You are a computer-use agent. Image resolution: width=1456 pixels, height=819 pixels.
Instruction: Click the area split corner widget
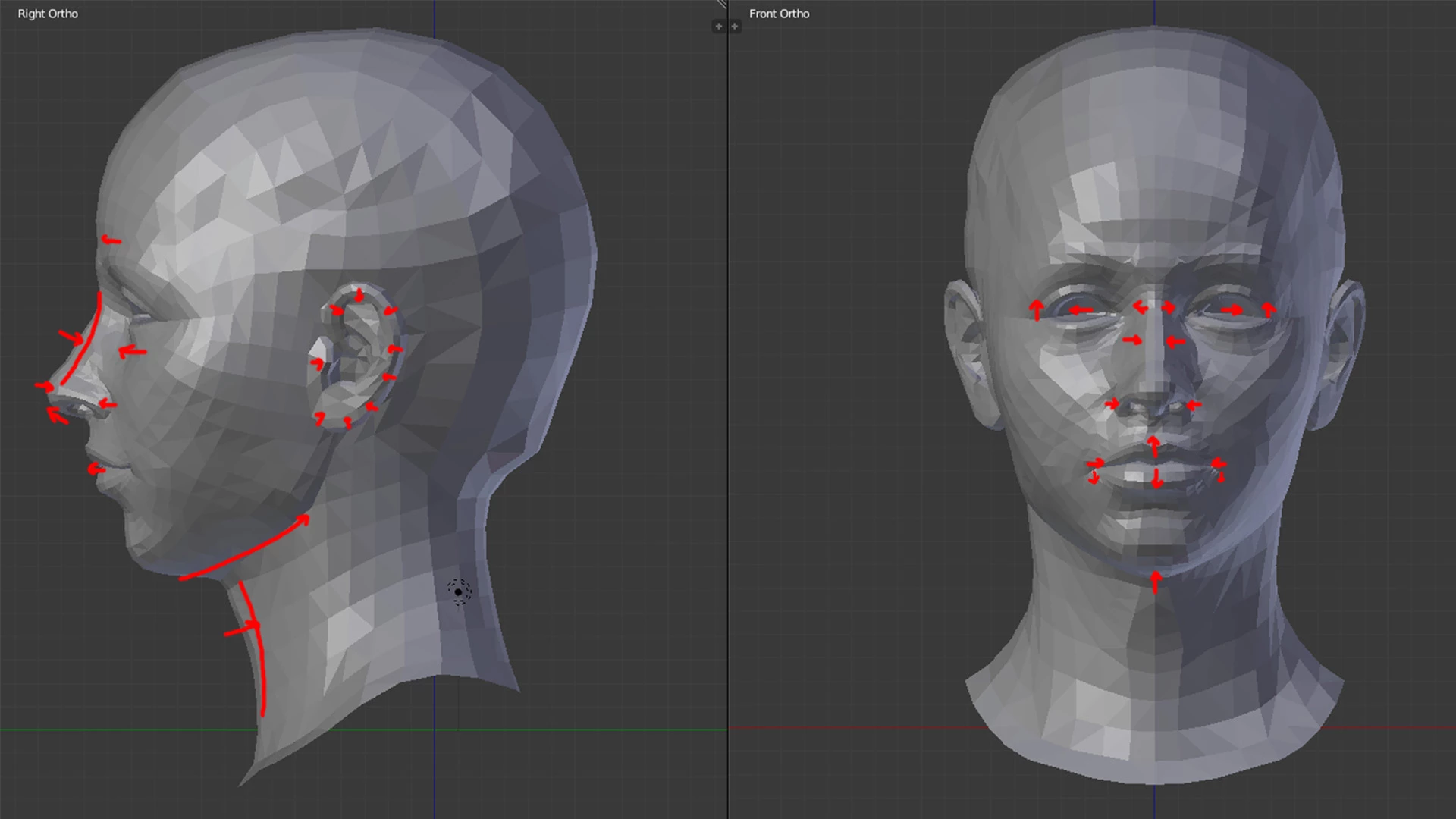[x=722, y=4]
